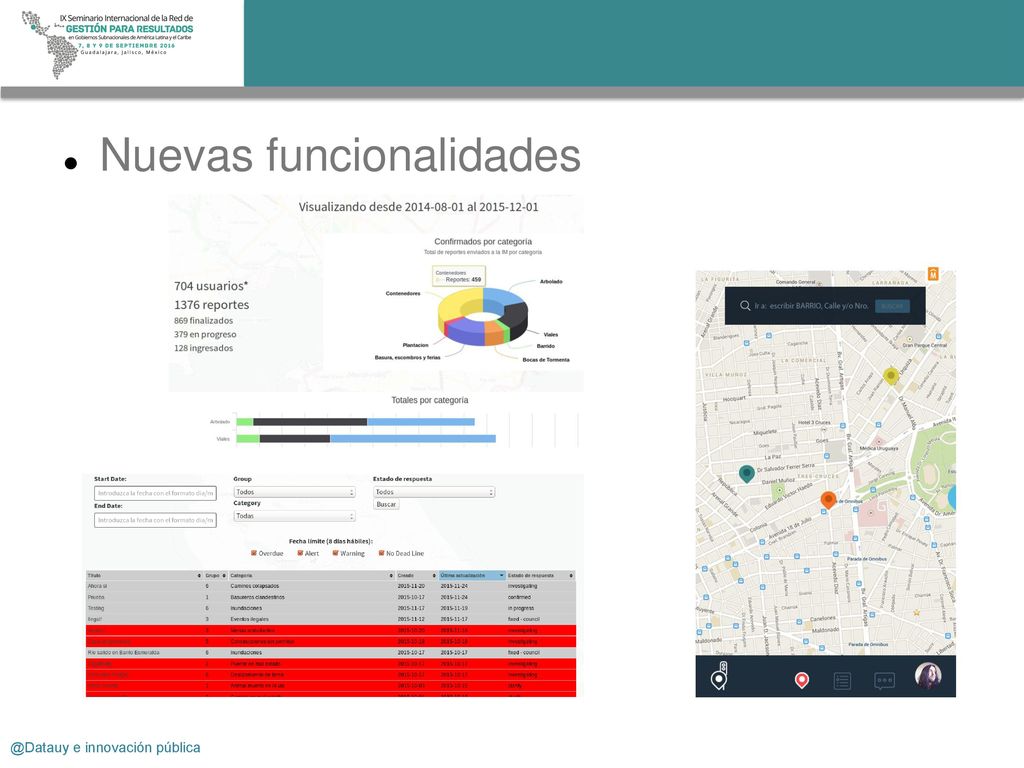Click the 'Contenedores' pie label
The image size is (1024, 768).
[403, 293]
